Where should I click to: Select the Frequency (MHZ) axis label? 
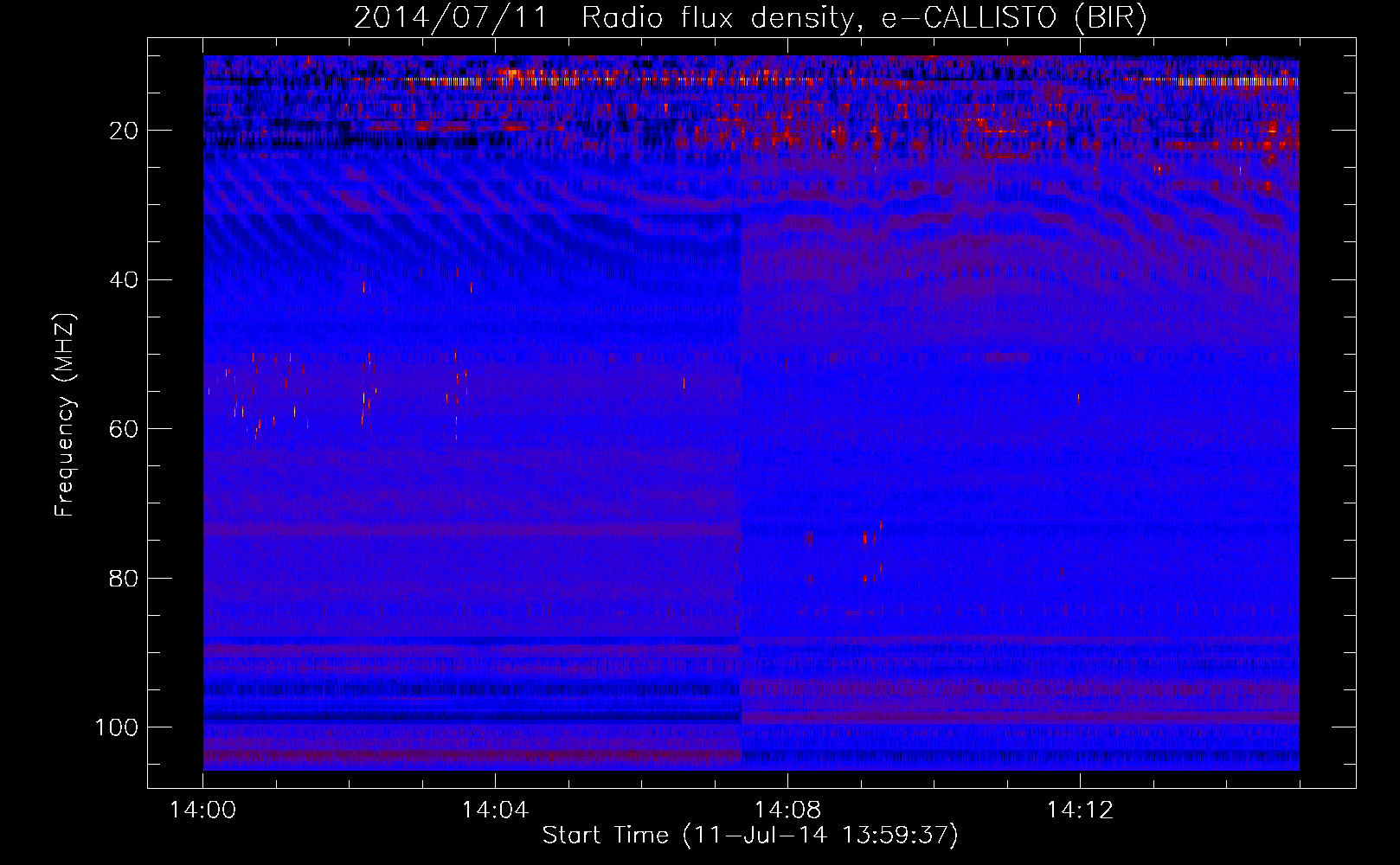tap(65, 414)
